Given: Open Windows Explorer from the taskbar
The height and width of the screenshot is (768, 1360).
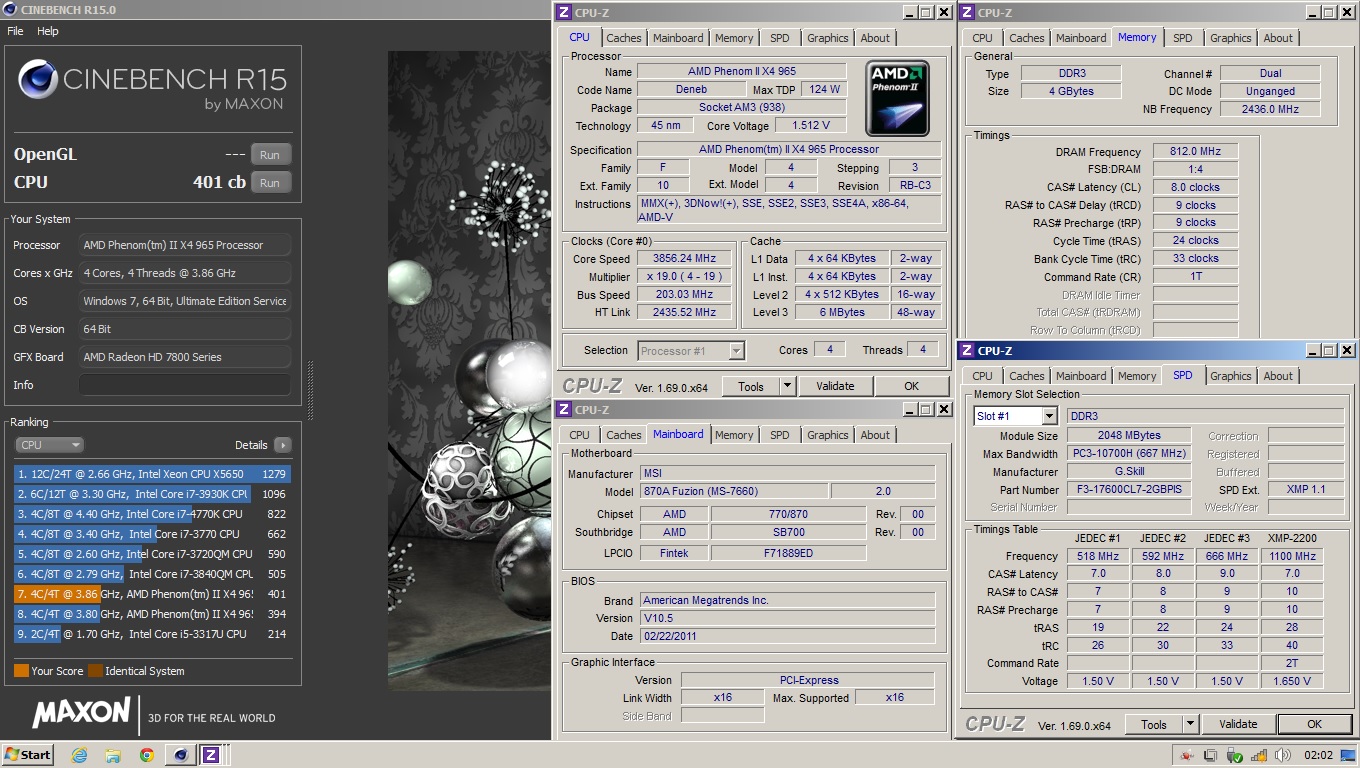Looking at the screenshot, I should [x=113, y=755].
